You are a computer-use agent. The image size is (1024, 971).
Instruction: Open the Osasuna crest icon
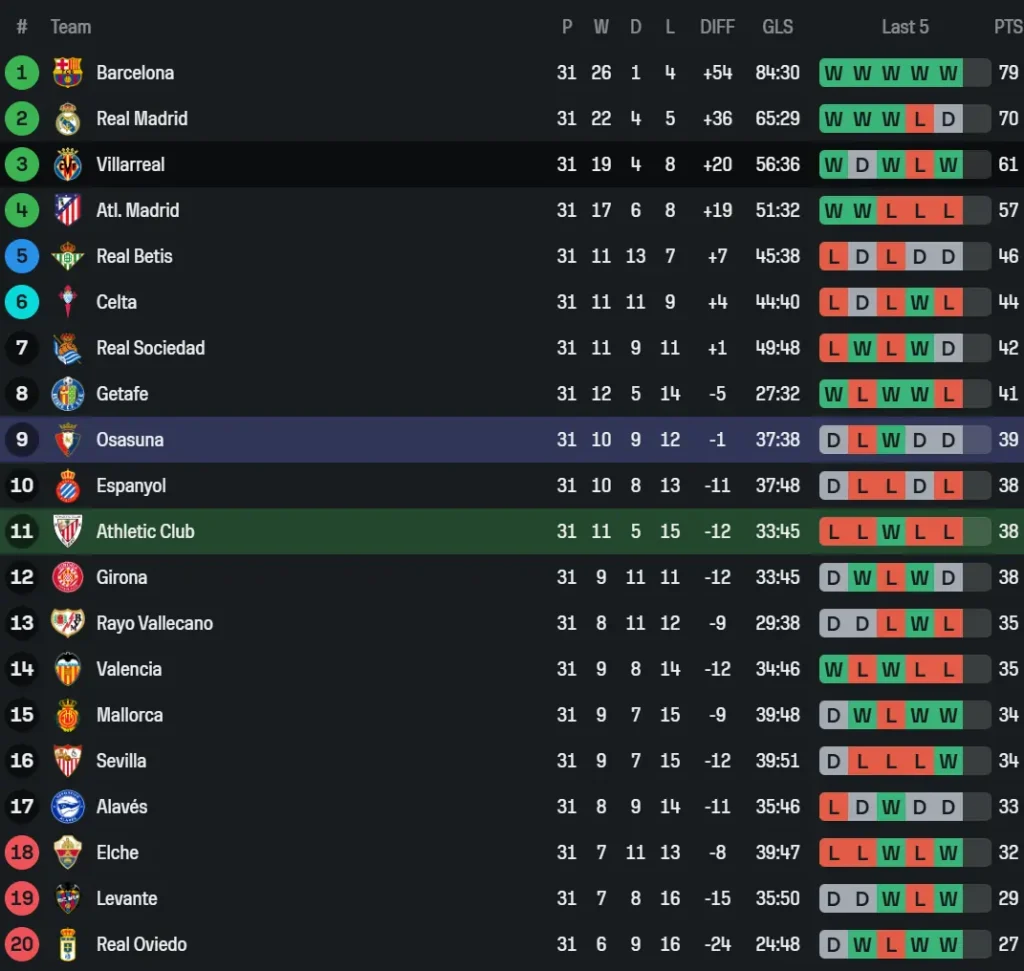click(x=67, y=440)
